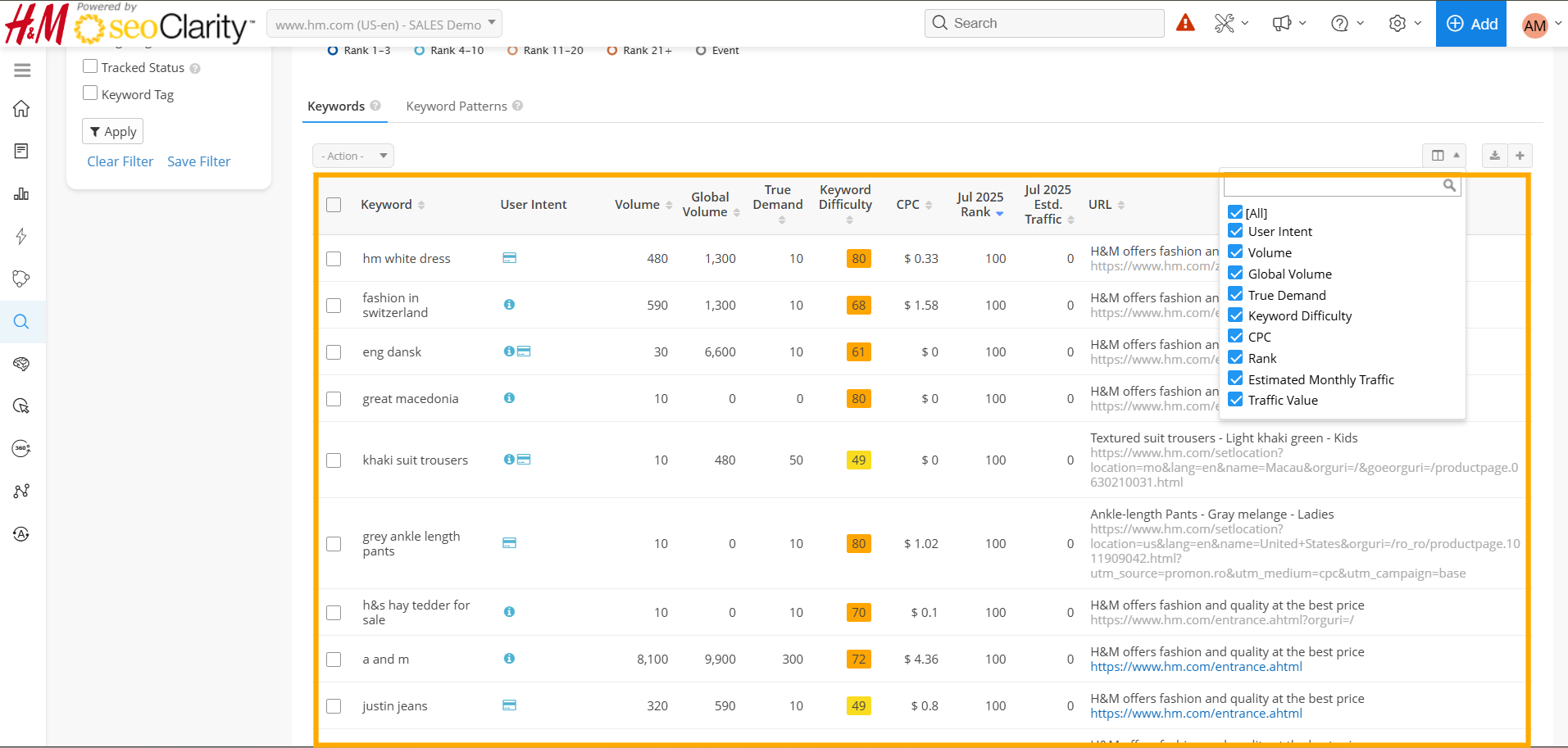This screenshot has width=1568, height=748.
Task: Select the Keywords tab
Action: [336, 107]
